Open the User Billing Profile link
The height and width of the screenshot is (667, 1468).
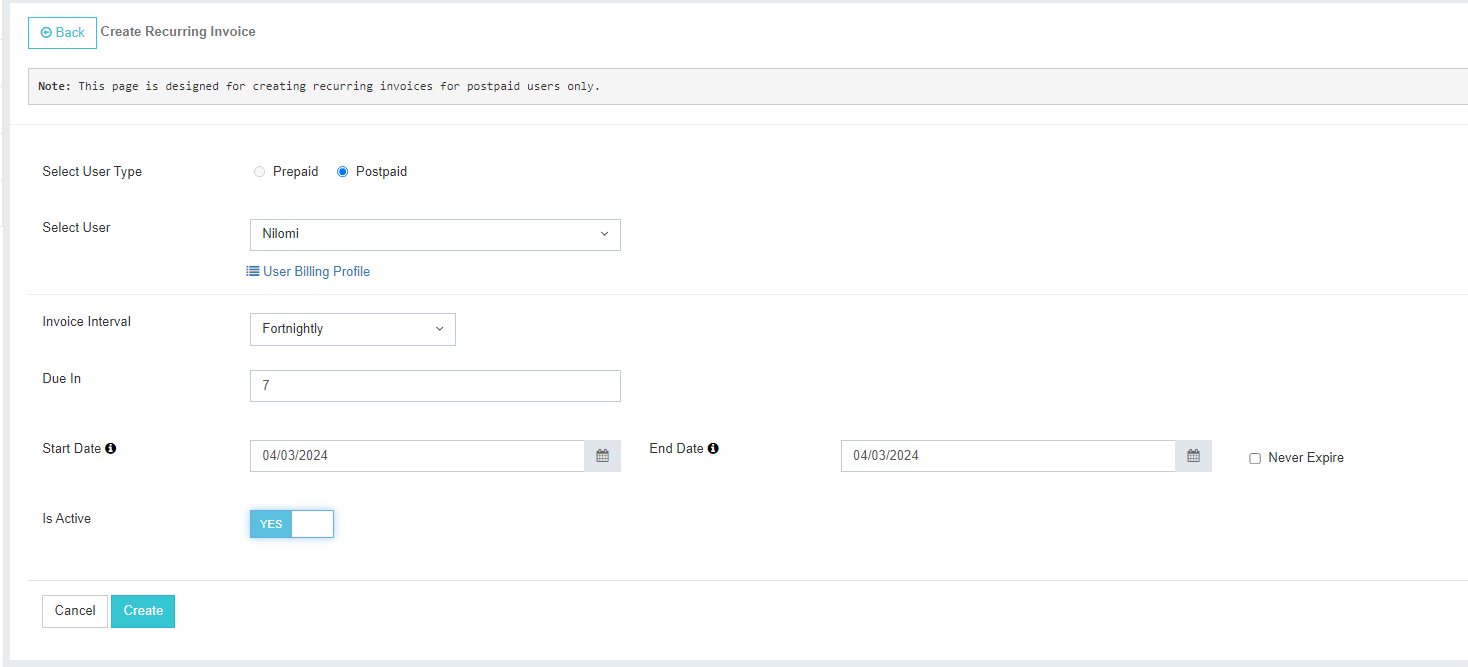tap(316, 272)
